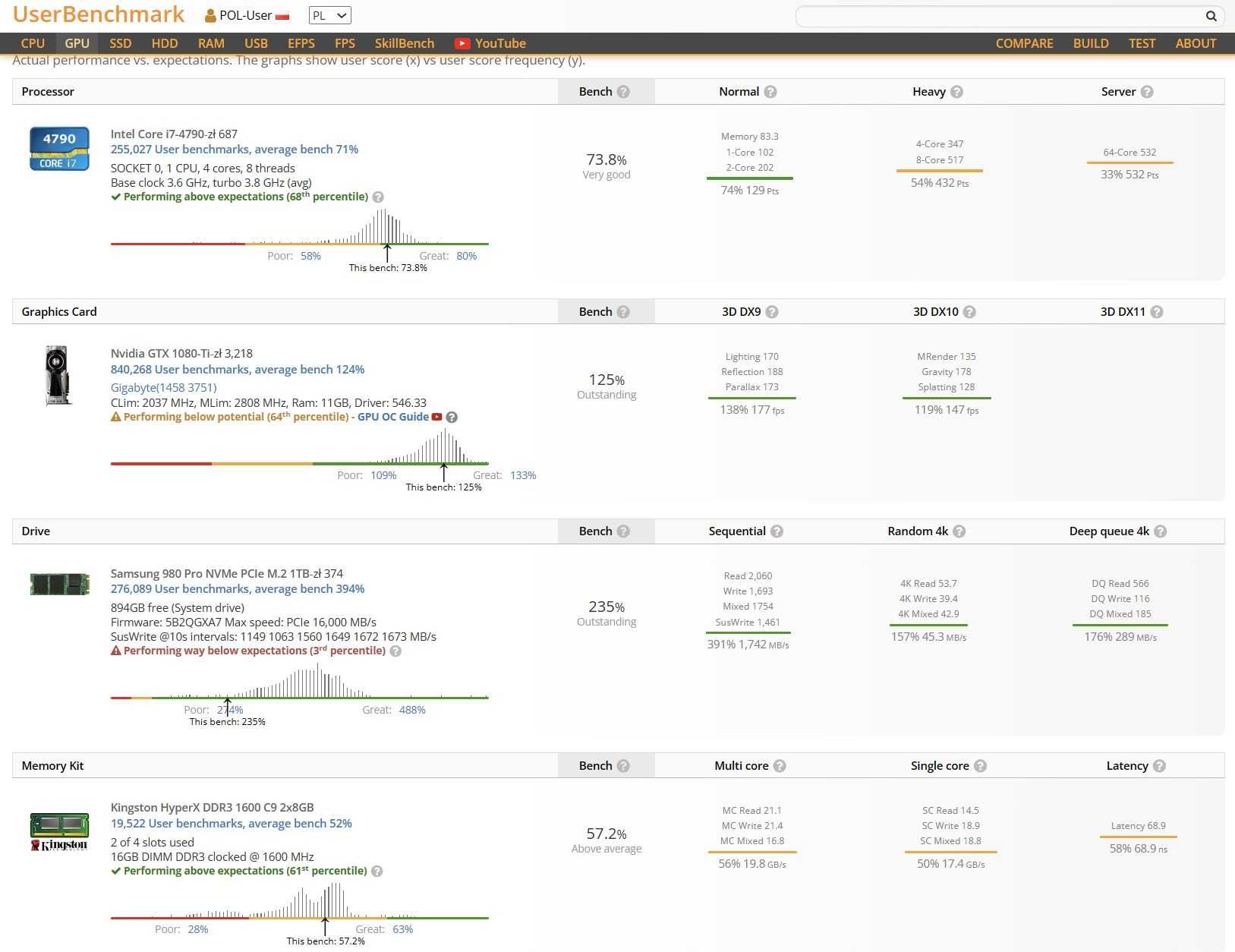The image size is (1235, 952).
Task: Click the GTX 1080-Ti graphics card image
Action: coord(58,375)
